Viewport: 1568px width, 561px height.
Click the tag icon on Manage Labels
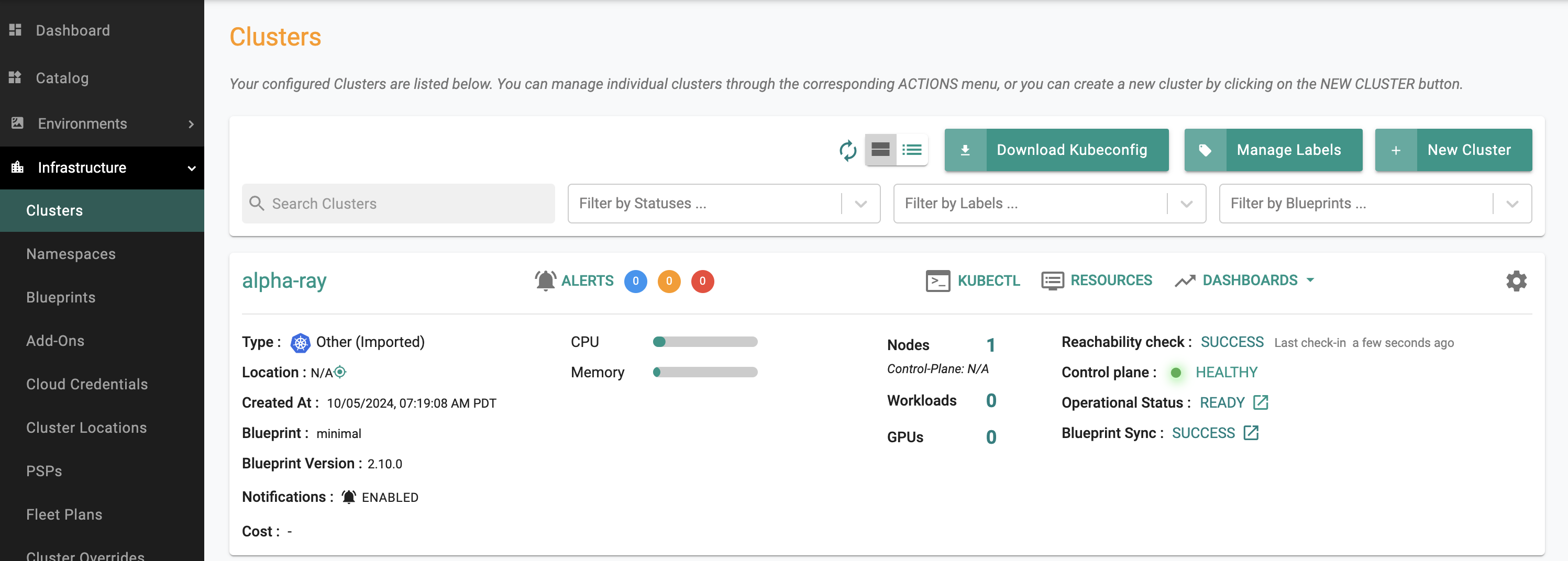pos(1204,150)
